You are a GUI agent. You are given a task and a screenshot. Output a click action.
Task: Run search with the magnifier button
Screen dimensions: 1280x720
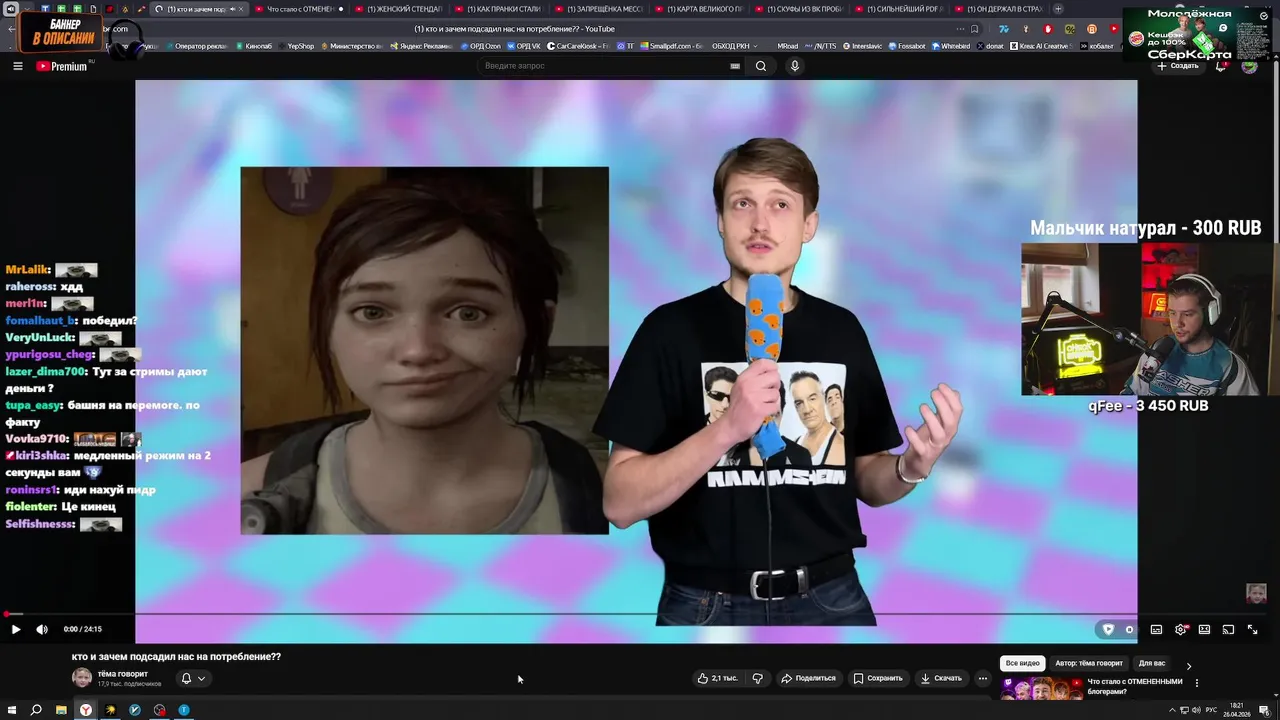point(761,66)
